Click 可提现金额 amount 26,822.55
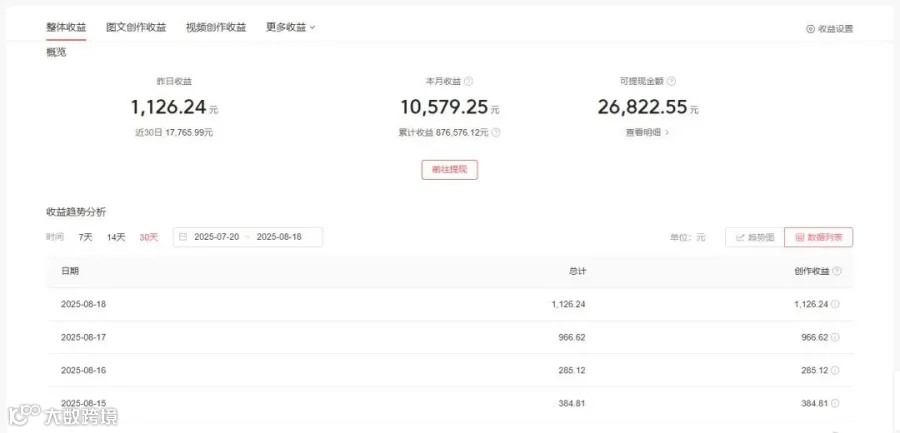Image resolution: width=900 pixels, height=433 pixels. [642, 107]
